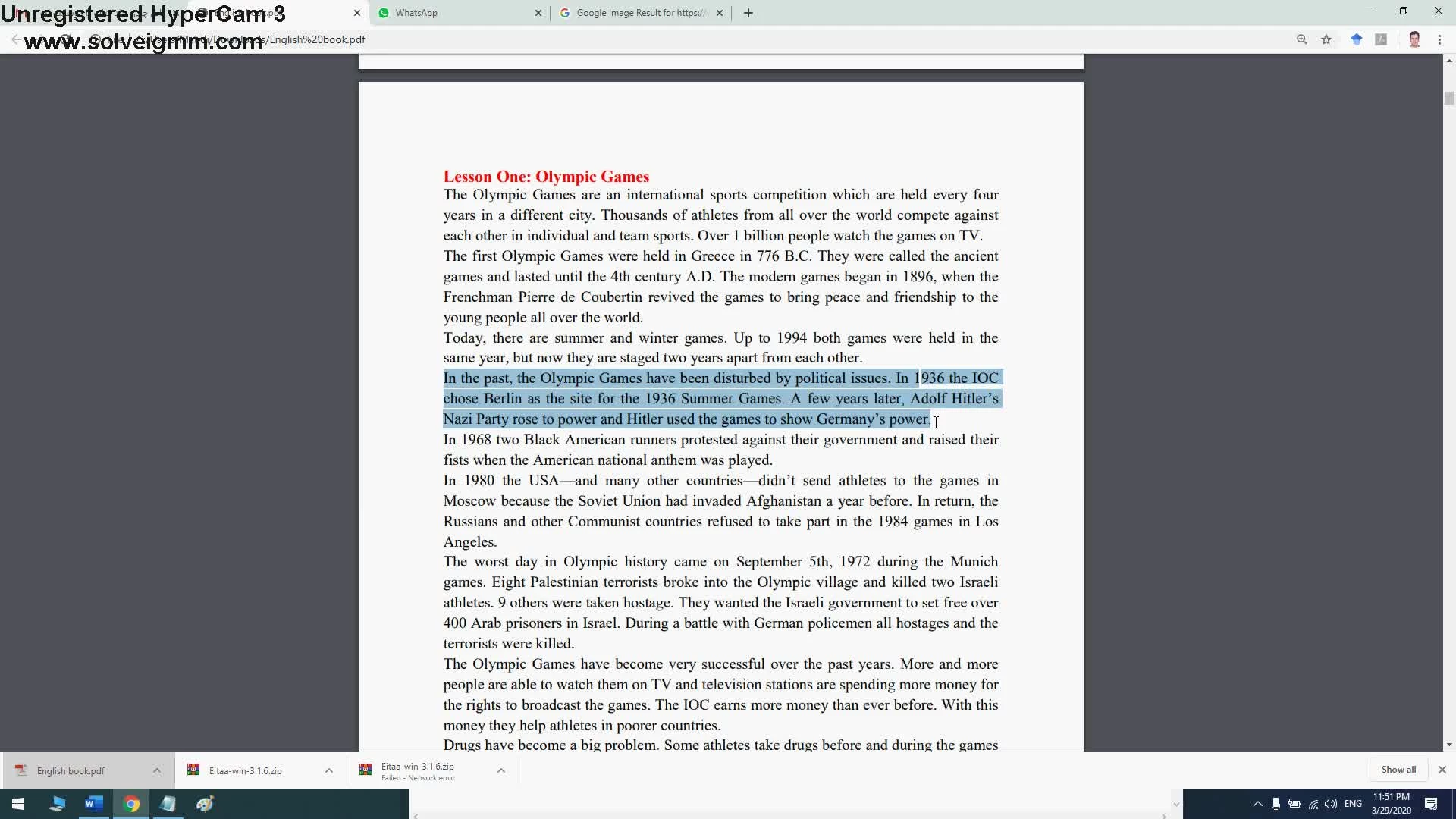Close the Google Image Result tab
The width and height of the screenshot is (1456, 819).
click(720, 13)
